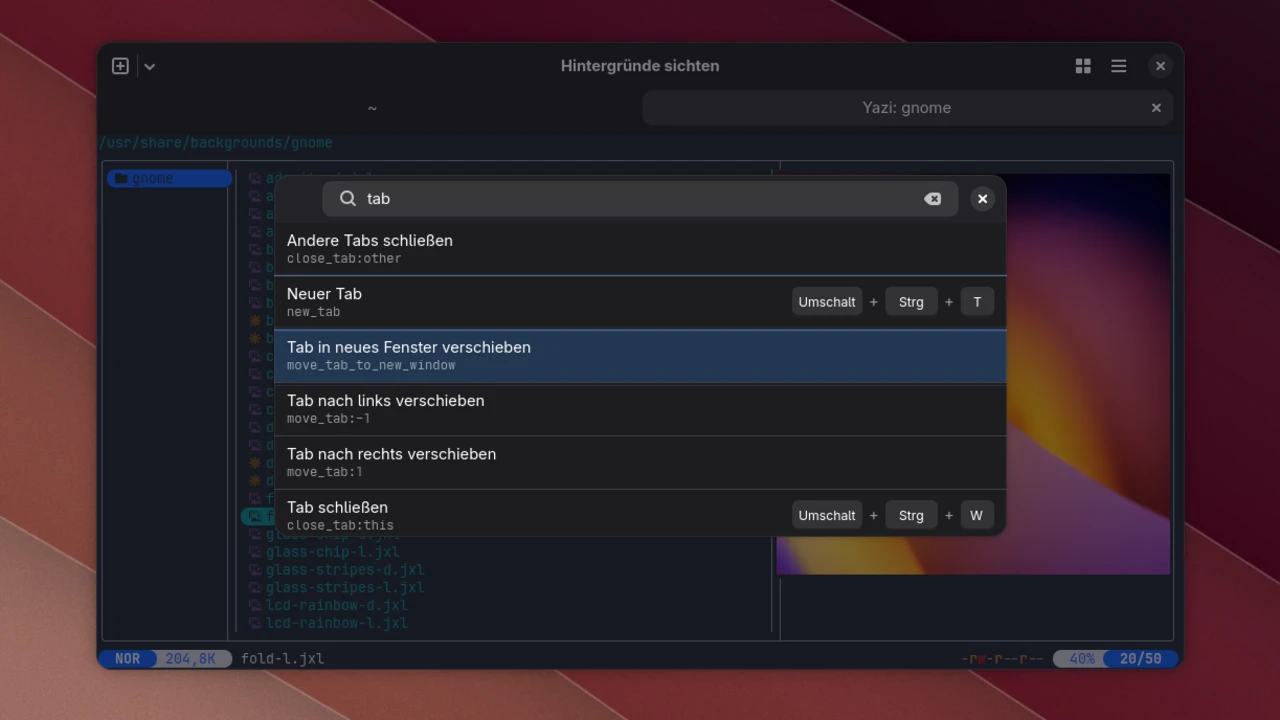
Task: Click the 20/50 position indicator
Action: pos(1141,659)
